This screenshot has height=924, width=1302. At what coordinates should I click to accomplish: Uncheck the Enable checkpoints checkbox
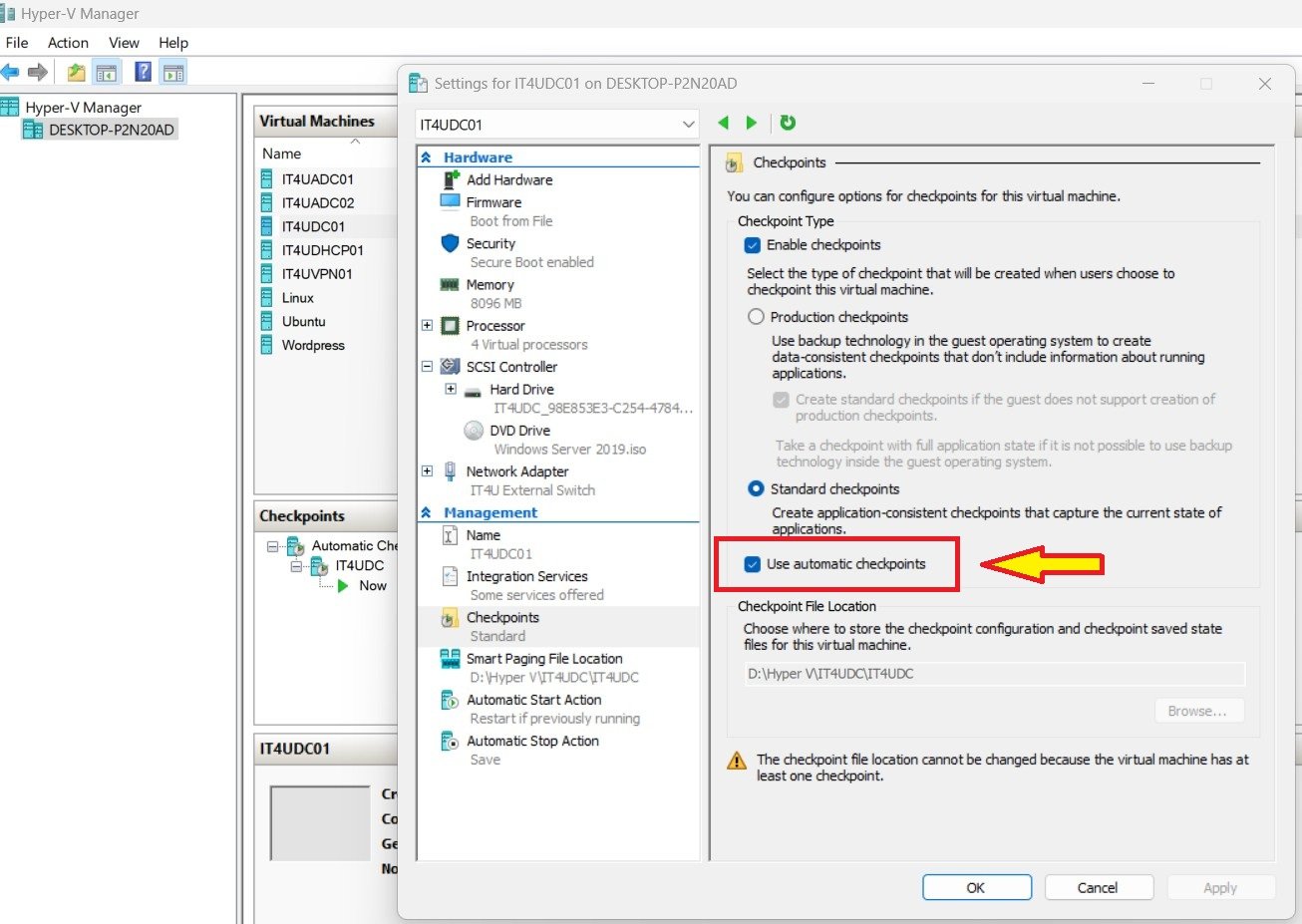pyautogui.click(x=753, y=245)
